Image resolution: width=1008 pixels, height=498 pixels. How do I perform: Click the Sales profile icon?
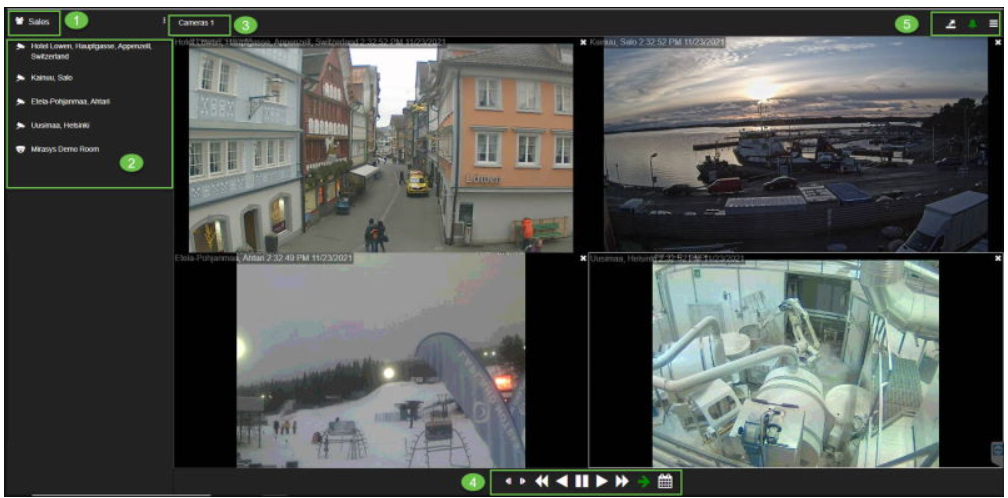point(20,21)
